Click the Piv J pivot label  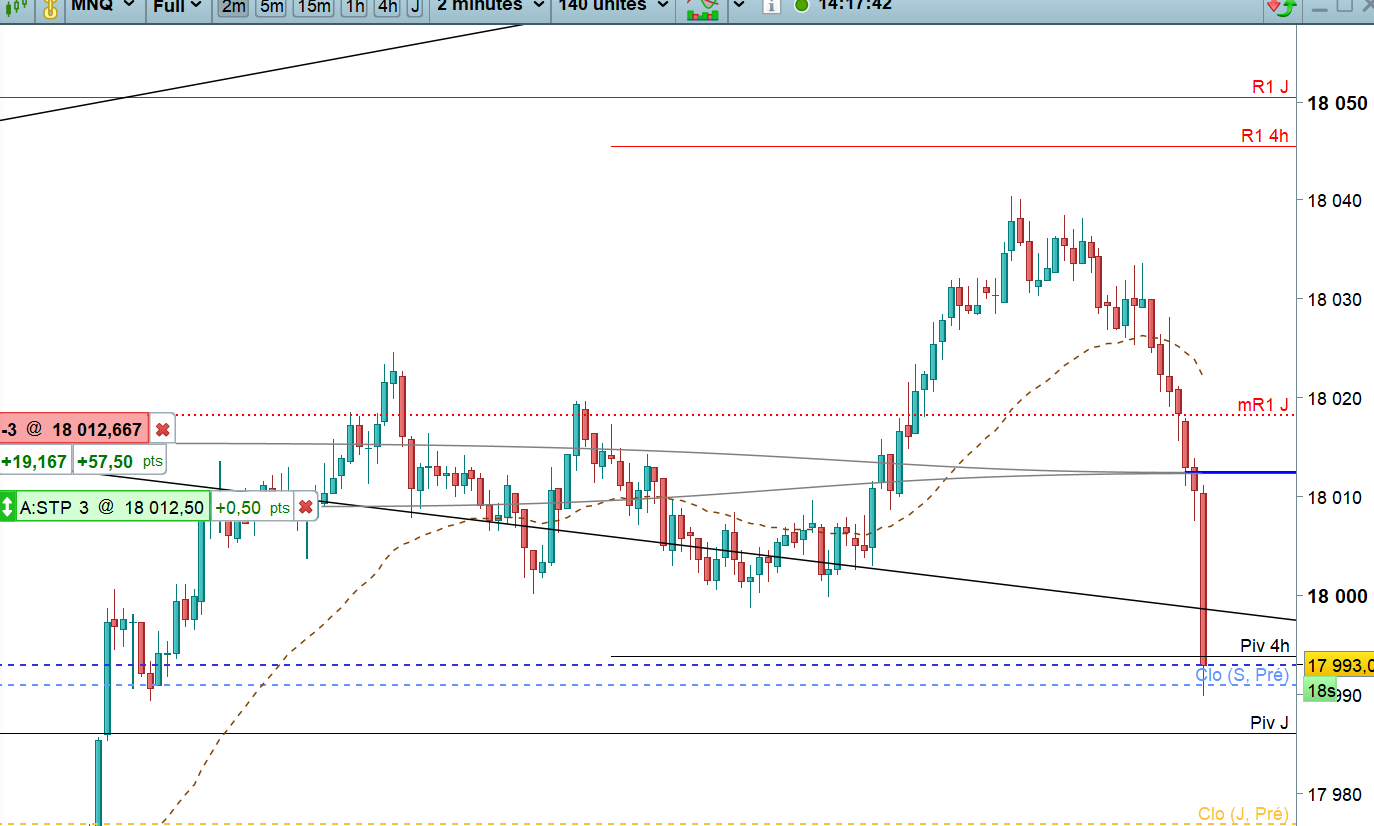pyautogui.click(x=1270, y=722)
